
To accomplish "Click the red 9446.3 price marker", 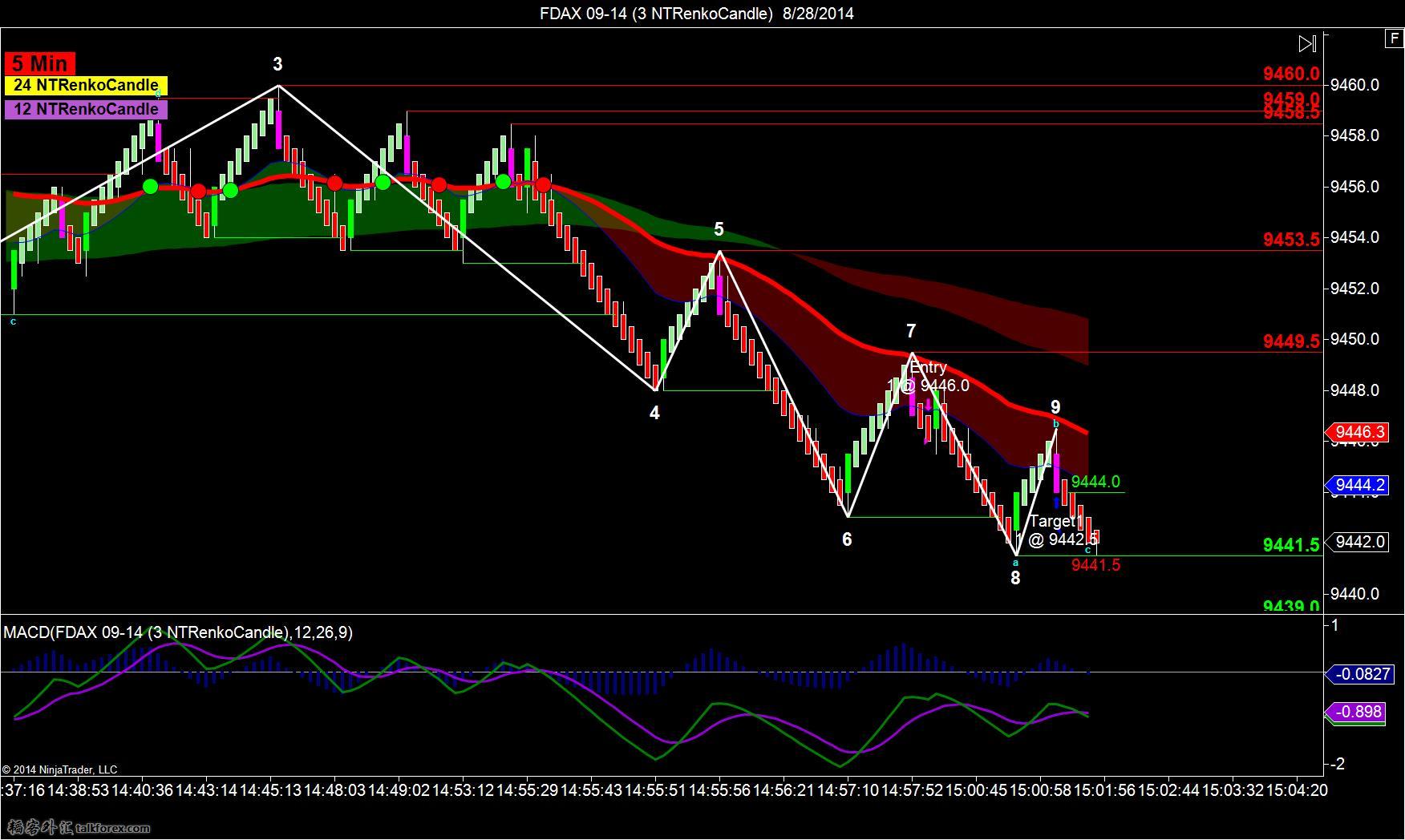I will pyautogui.click(x=1358, y=432).
